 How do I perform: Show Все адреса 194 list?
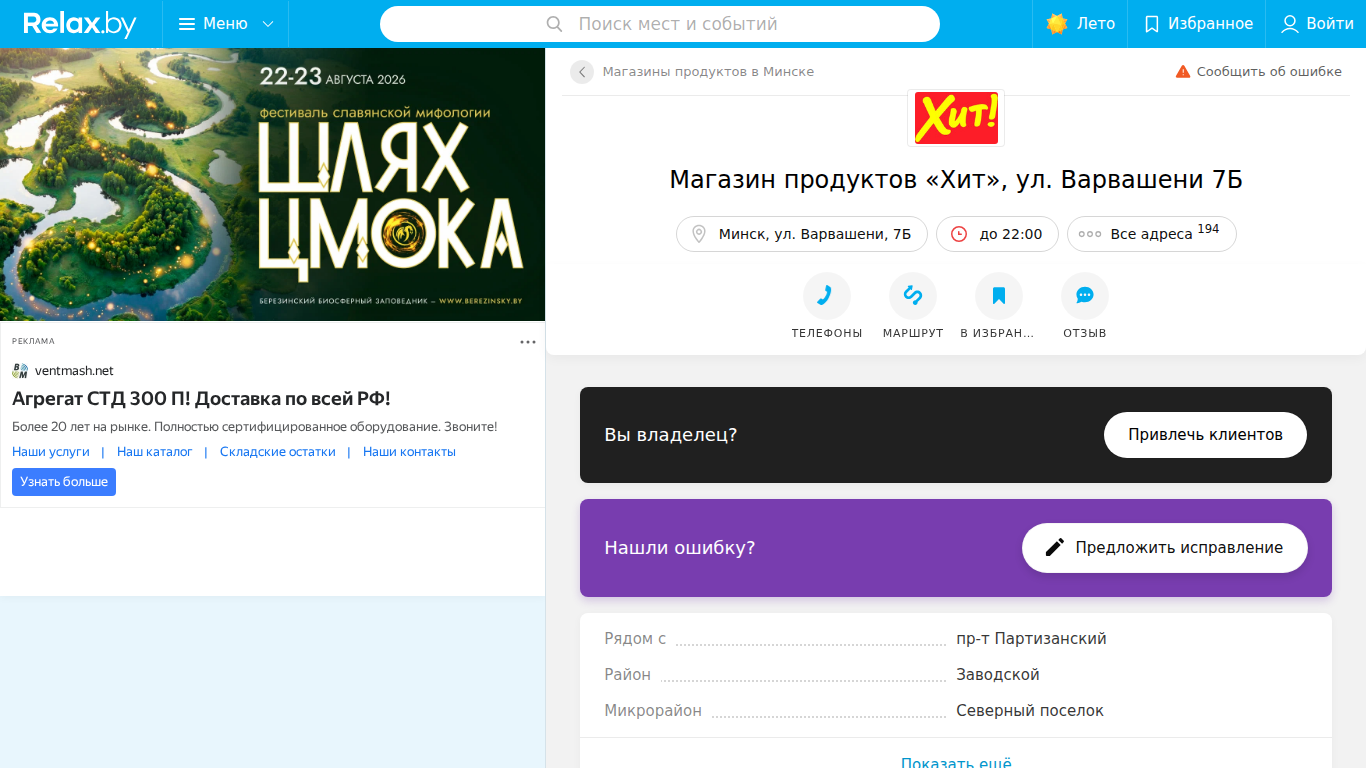tap(1152, 234)
